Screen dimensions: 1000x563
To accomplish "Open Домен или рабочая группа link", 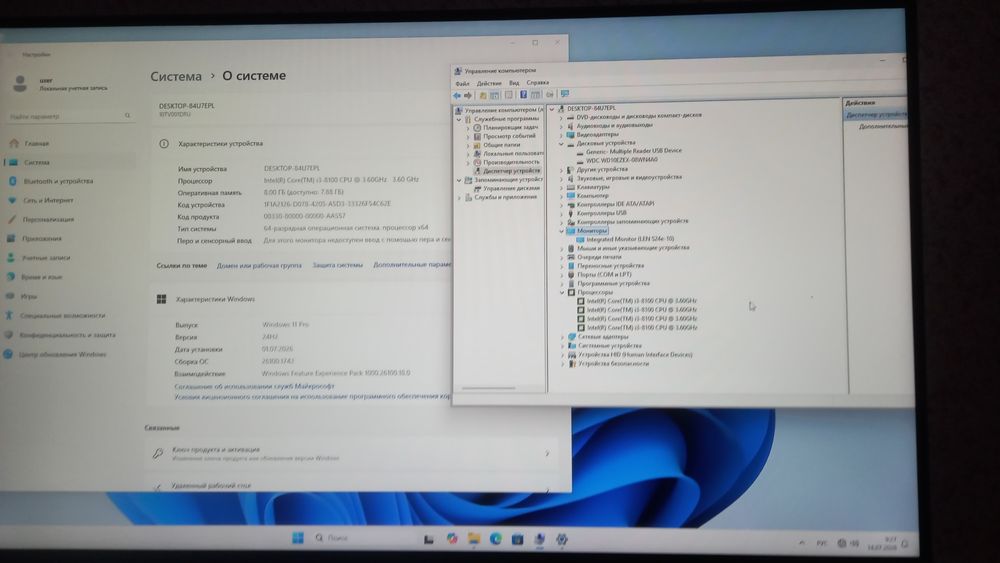I will coord(259,265).
